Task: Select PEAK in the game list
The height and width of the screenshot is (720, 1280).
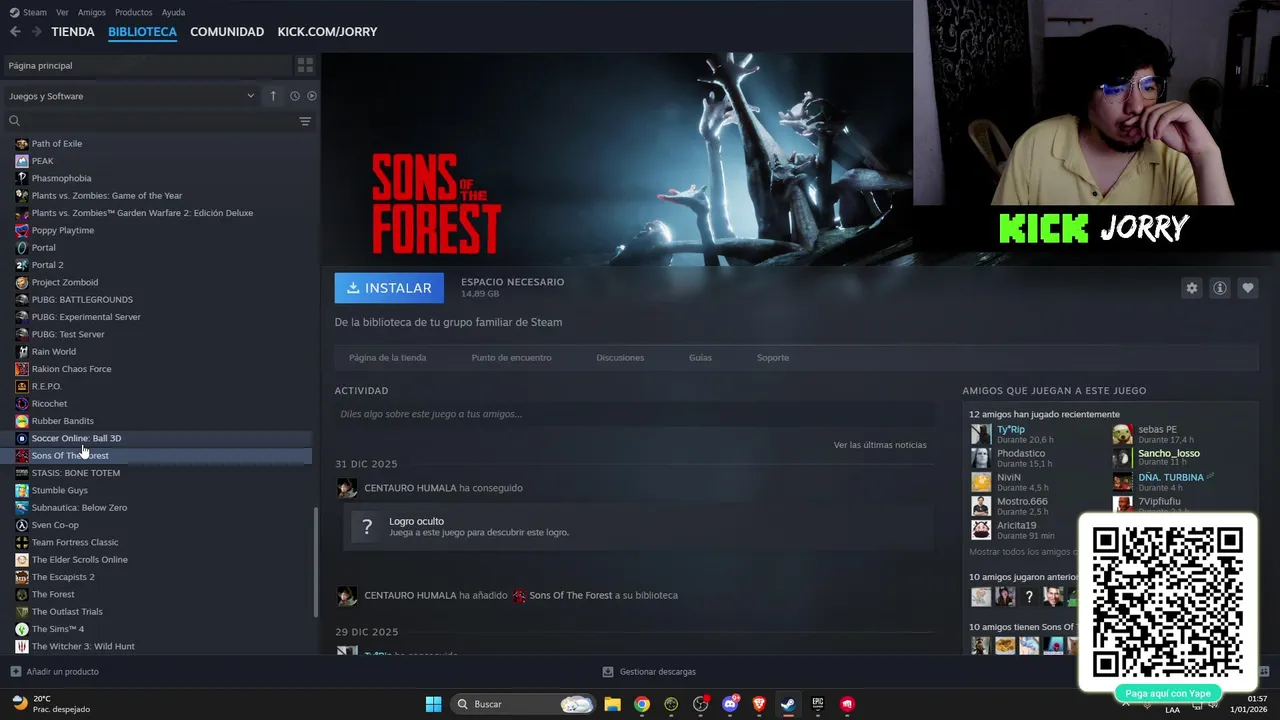Action: (42, 161)
